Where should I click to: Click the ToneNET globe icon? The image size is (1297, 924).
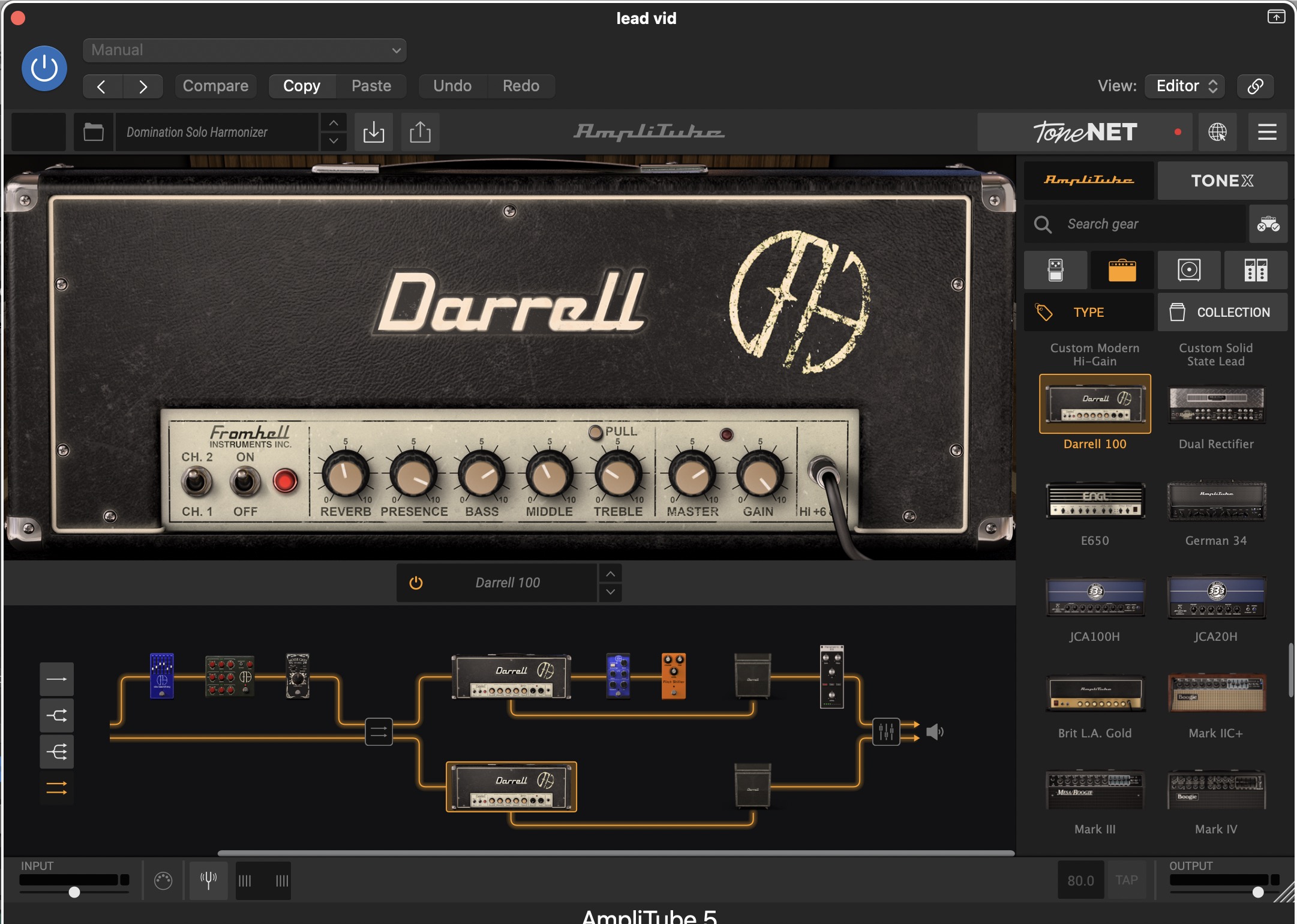(1217, 132)
